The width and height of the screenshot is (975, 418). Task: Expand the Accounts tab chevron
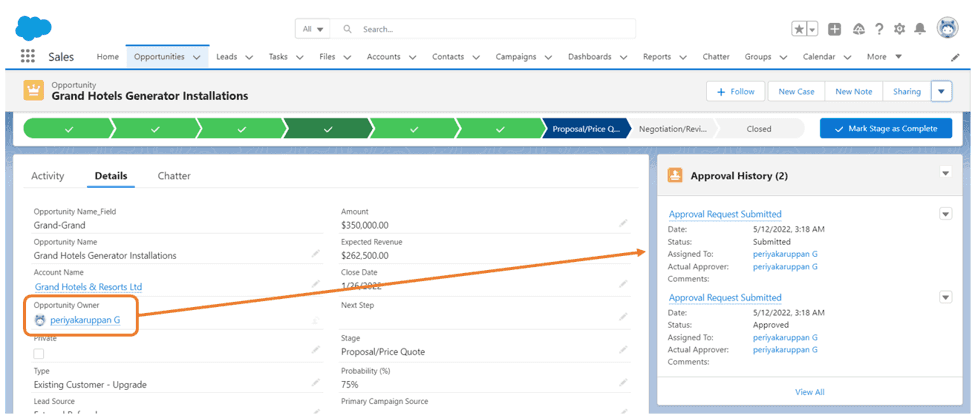413,57
